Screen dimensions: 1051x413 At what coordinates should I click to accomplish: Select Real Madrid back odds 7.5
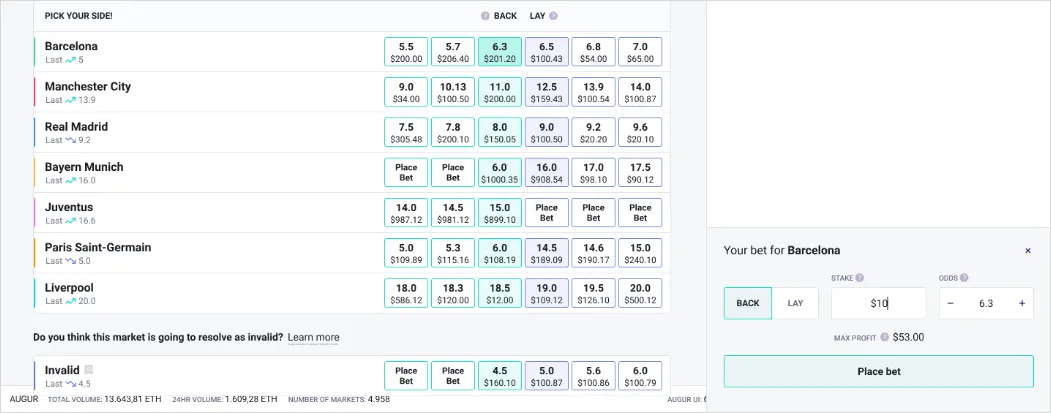click(406, 132)
